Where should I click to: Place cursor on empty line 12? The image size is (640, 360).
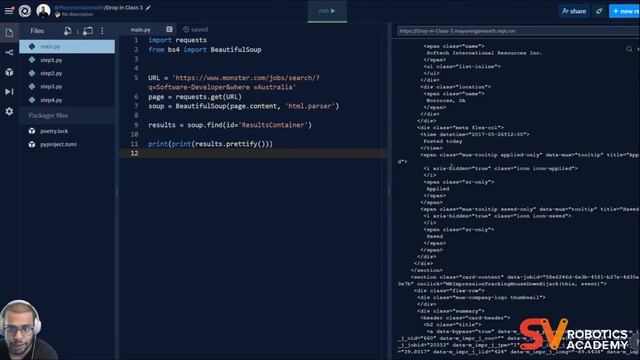[253, 153]
